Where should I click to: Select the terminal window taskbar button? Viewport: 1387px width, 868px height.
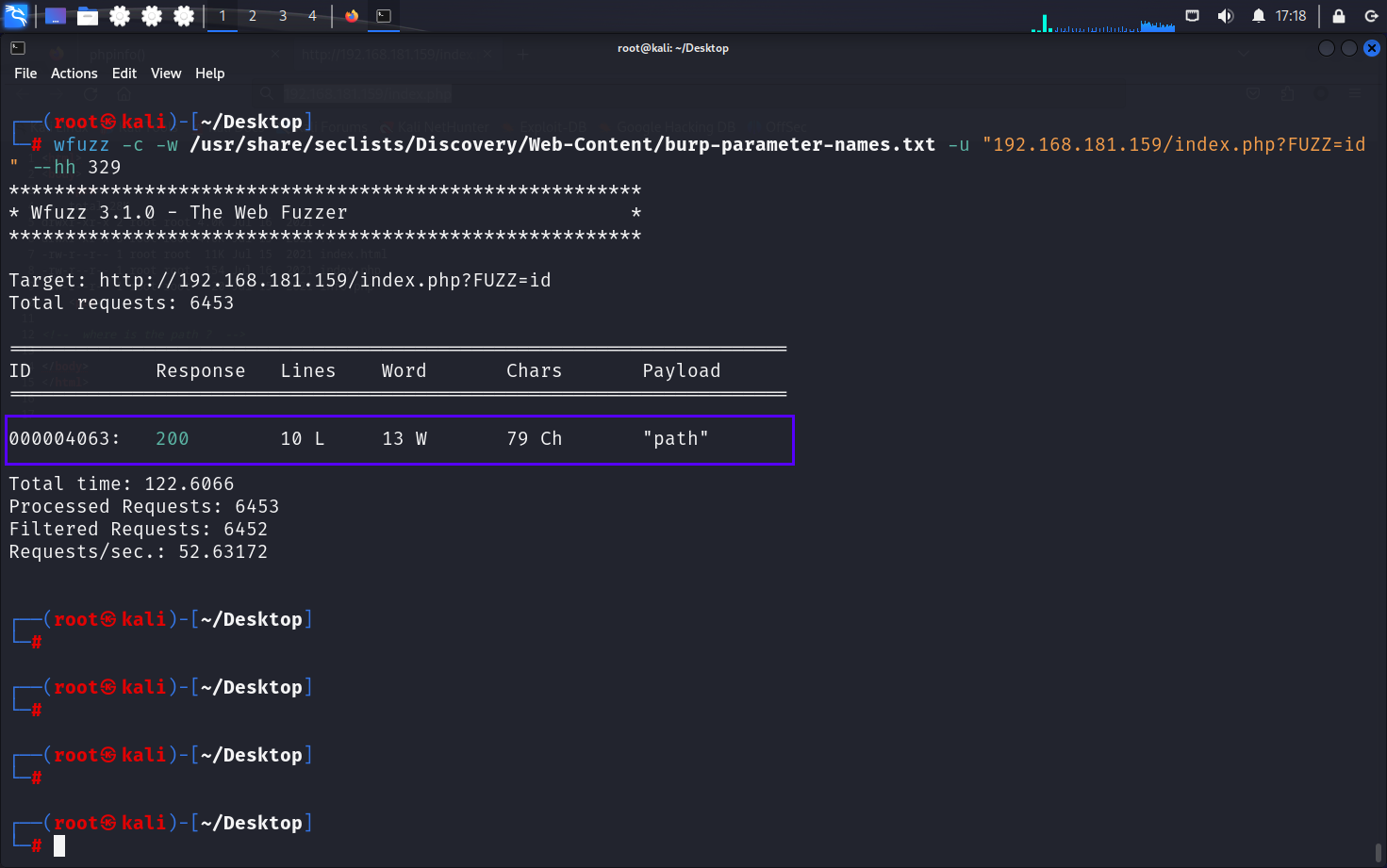pos(384,16)
